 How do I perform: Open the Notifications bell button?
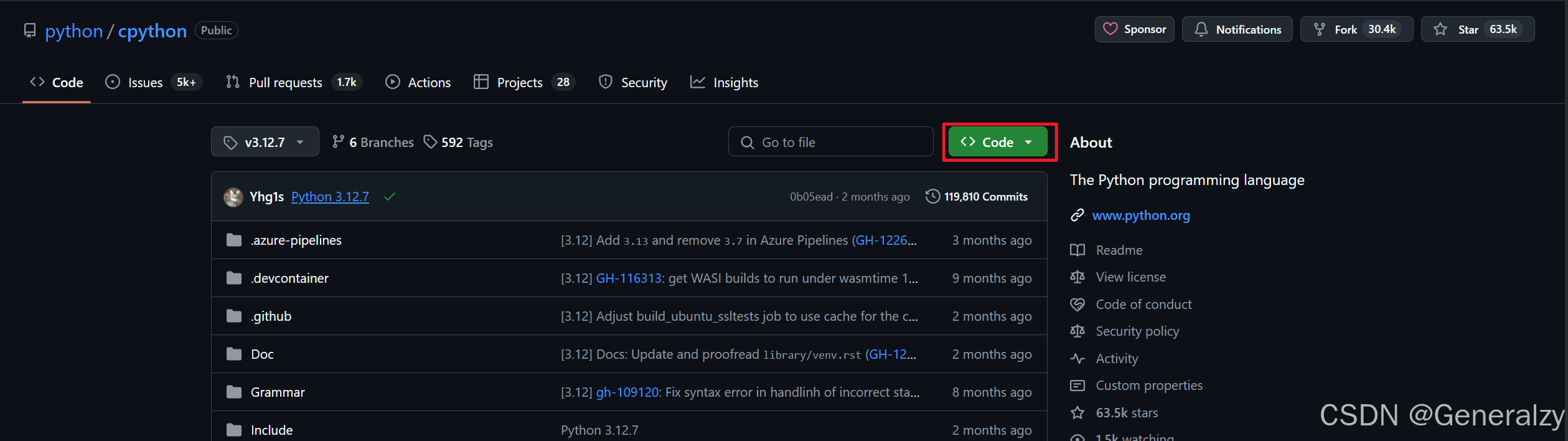[1237, 29]
